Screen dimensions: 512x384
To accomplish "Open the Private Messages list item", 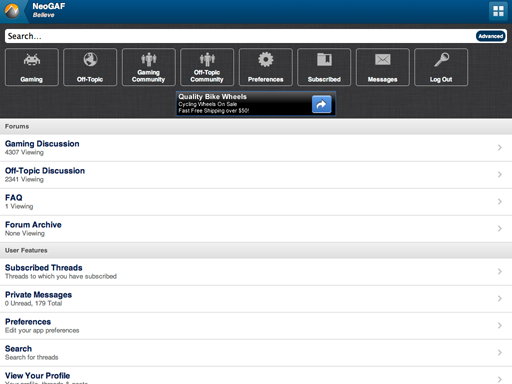I will tap(256, 299).
